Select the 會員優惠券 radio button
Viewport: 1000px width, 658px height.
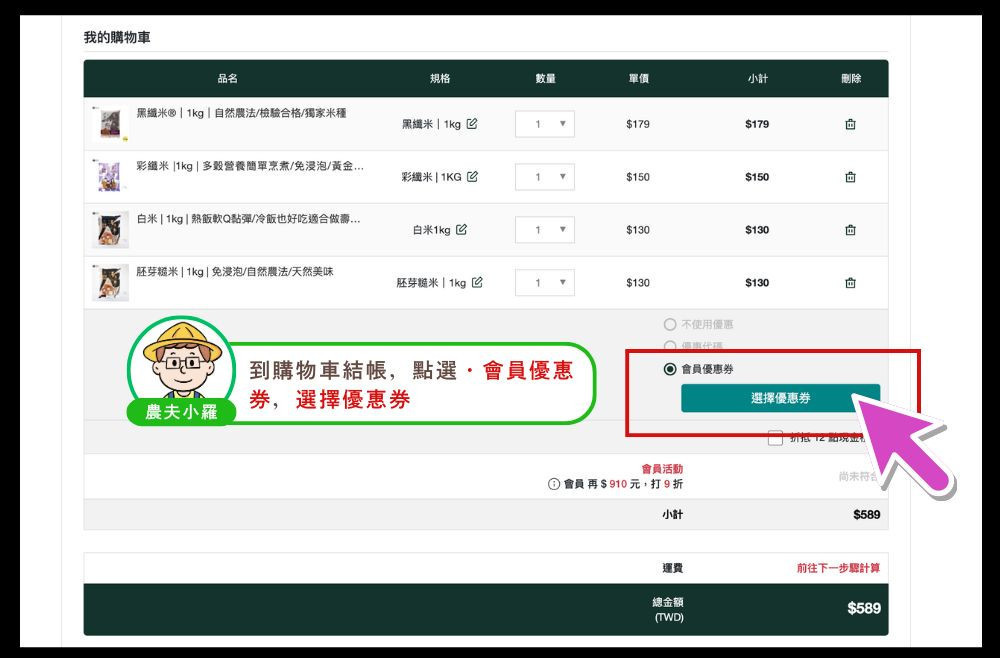670,369
